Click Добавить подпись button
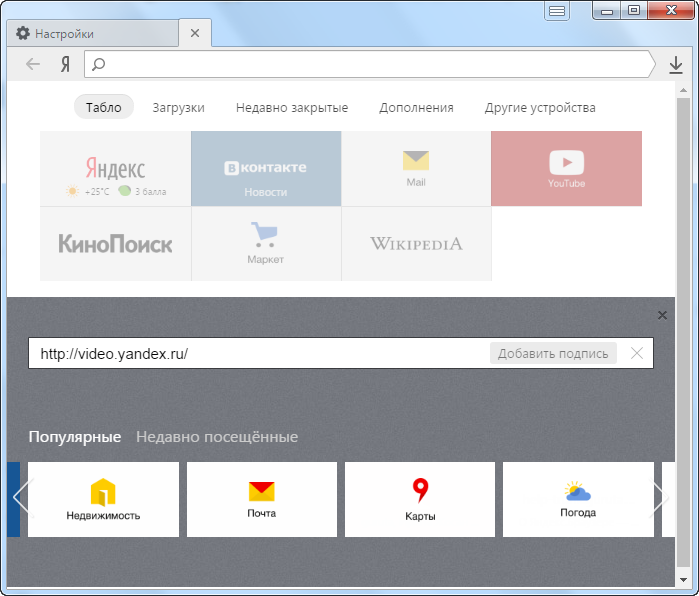This screenshot has width=699, height=596. coord(553,353)
